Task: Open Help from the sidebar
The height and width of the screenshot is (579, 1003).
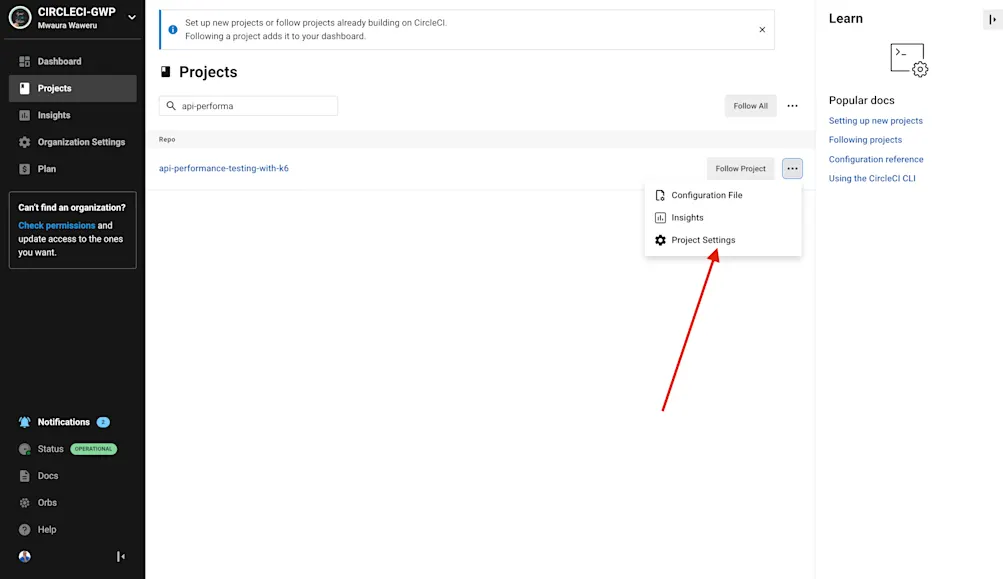Action: pos(47,530)
